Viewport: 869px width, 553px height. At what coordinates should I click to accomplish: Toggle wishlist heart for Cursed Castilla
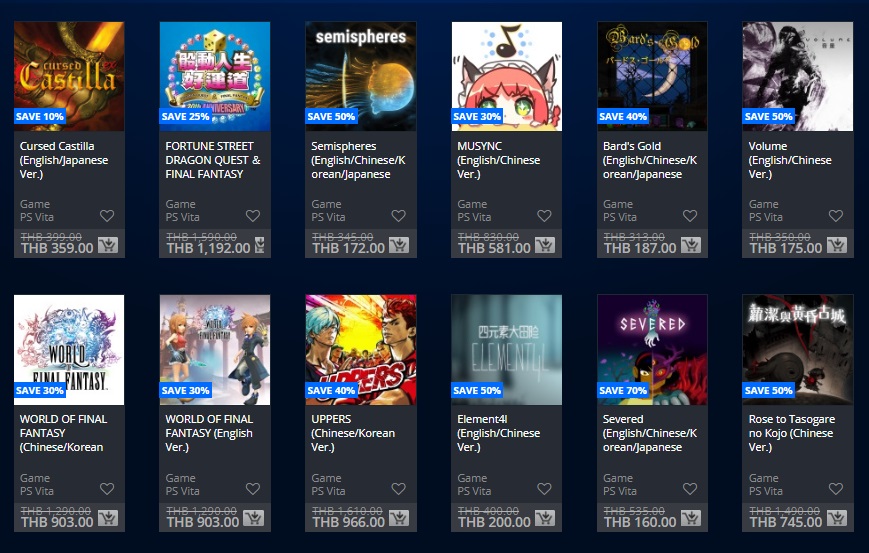click(x=107, y=216)
